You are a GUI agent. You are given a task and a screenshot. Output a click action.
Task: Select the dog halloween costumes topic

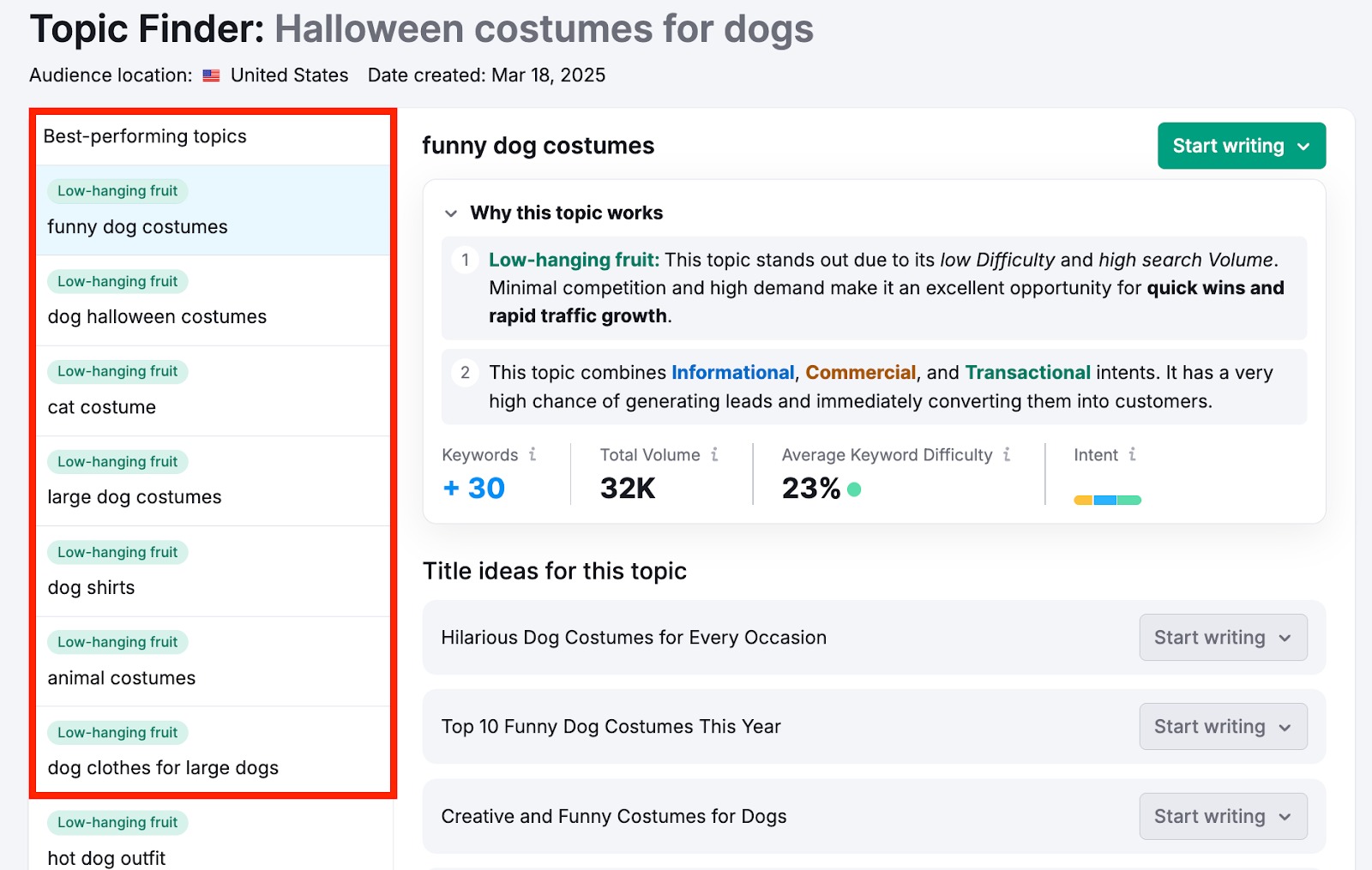[157, 316]
